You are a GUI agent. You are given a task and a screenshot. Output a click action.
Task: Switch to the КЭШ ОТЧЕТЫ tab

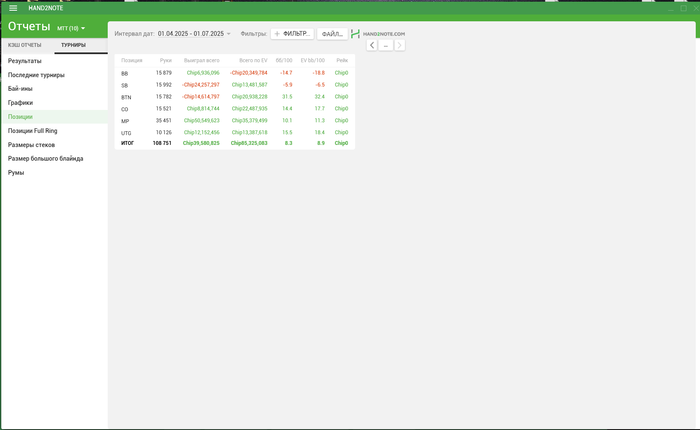(x=25, y=45)
